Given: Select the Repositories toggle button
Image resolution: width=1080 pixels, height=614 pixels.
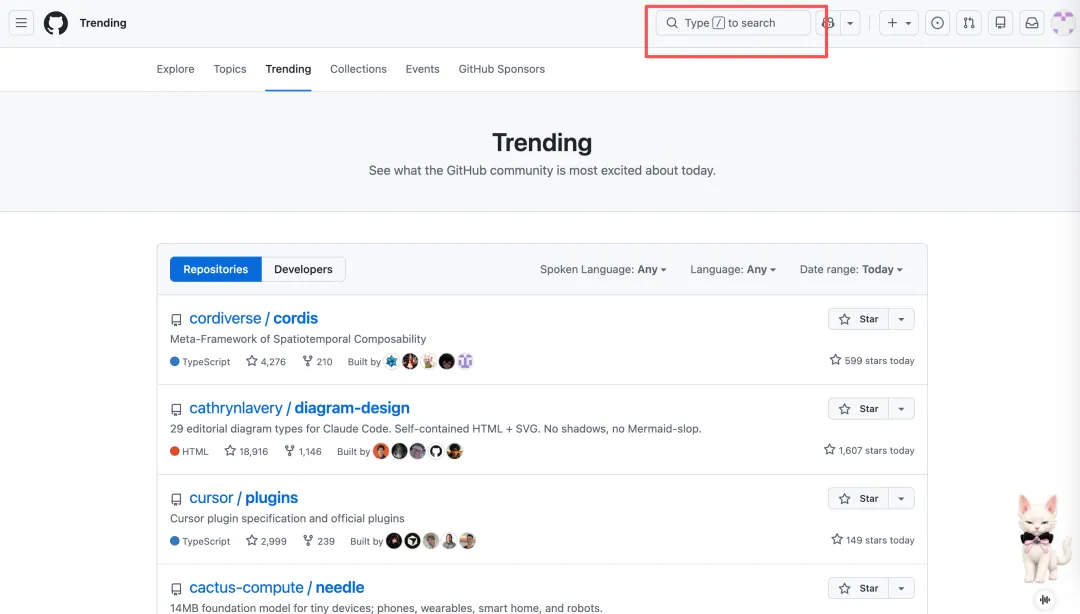Looking at the screenshot, I should coord(216,269).
